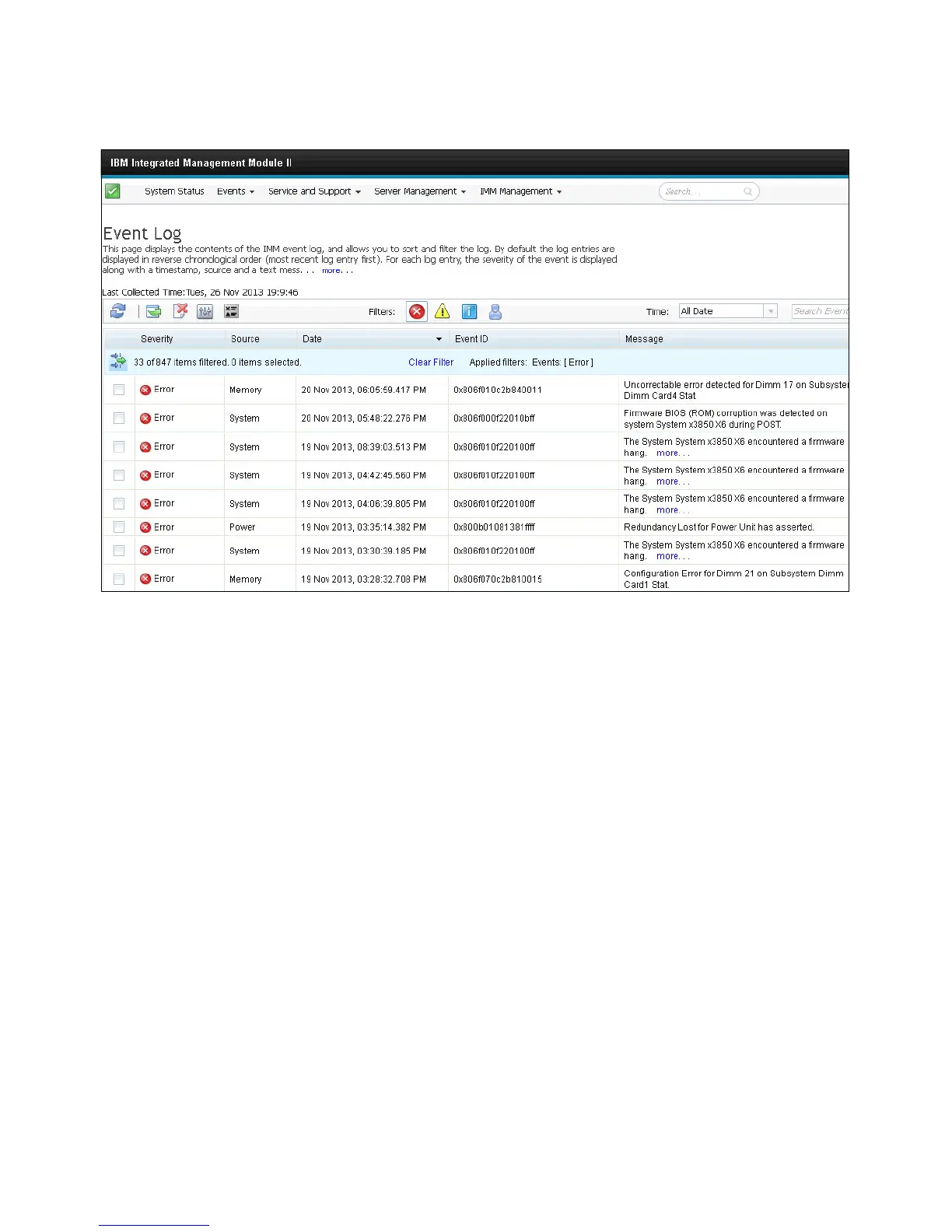This screenshot has width=952, height=1232.
Task: Toggle the Audit user filter icon
Action: pyautogui.click(x=495, y=311)
